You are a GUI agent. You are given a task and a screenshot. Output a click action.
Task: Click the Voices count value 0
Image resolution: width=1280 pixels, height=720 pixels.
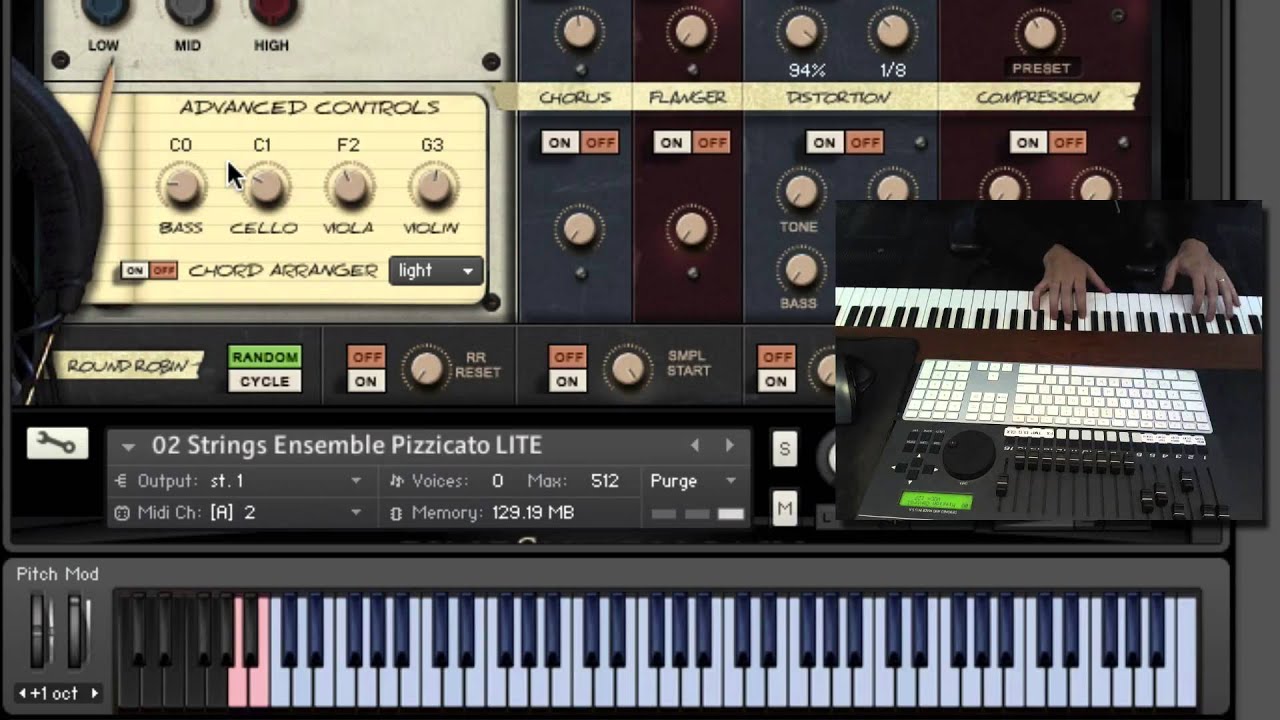click(x=497, y=481)
